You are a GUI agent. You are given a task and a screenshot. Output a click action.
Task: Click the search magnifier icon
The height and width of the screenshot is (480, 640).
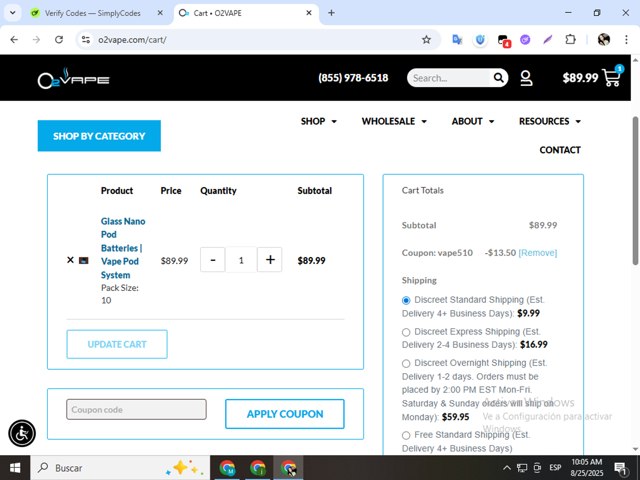coord(498,78)
